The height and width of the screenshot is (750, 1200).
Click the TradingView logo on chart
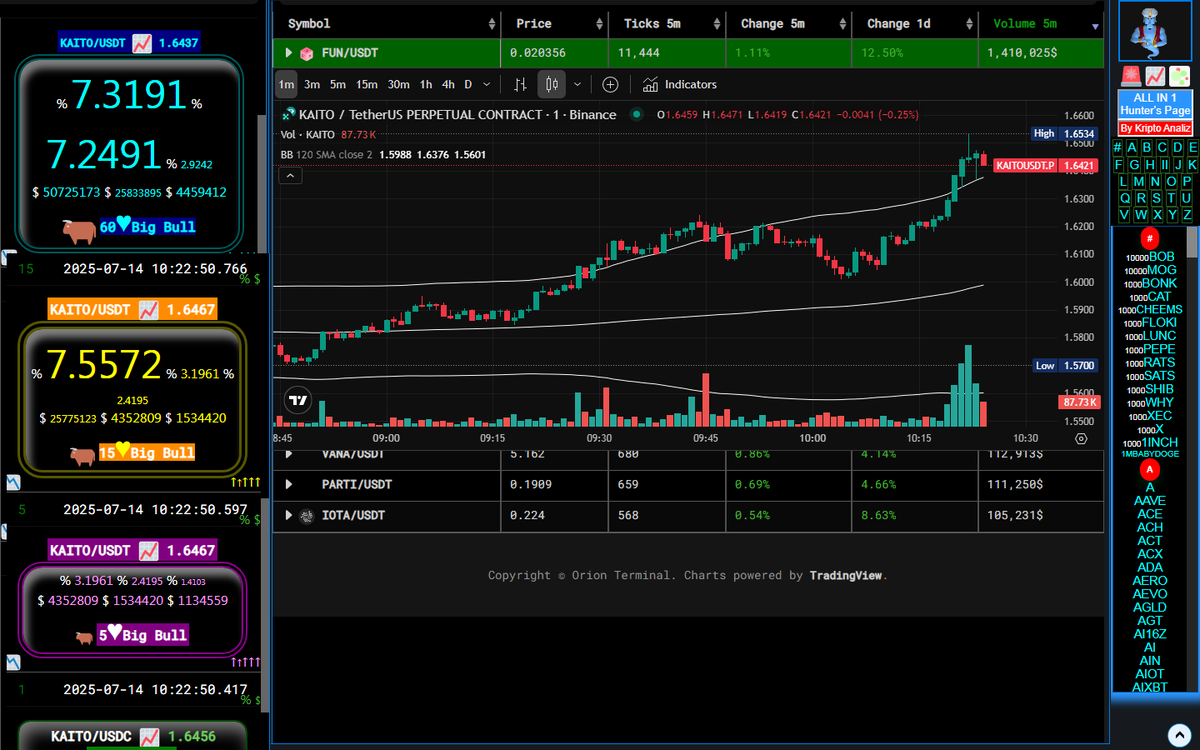pos(297,400)
